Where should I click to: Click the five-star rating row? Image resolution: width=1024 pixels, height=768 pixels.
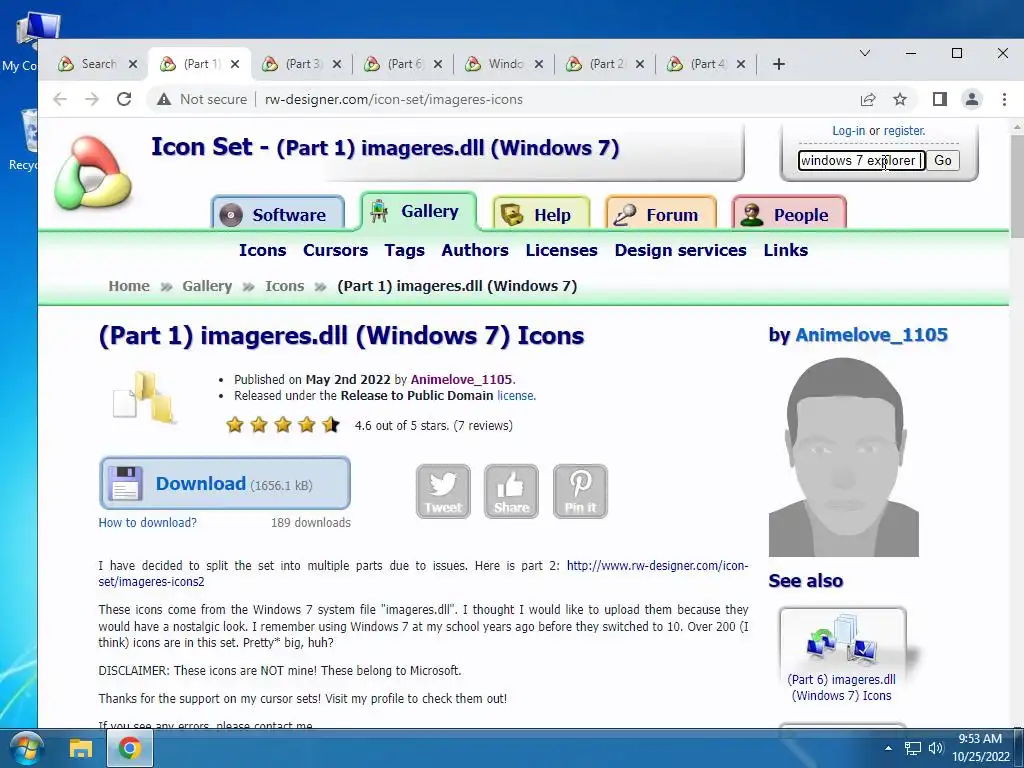(282, 425)
